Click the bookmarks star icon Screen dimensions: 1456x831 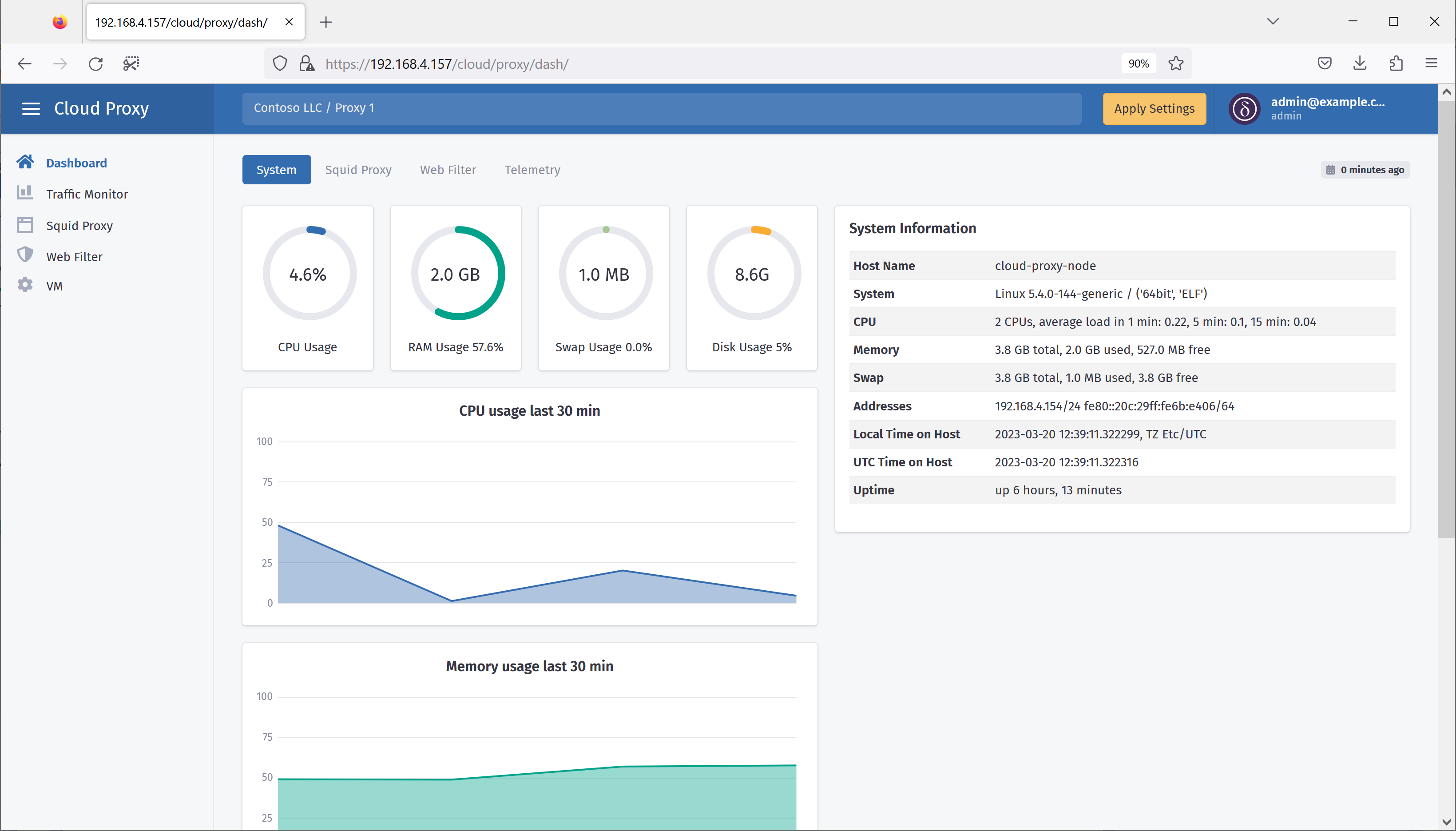coord(1178,63)
